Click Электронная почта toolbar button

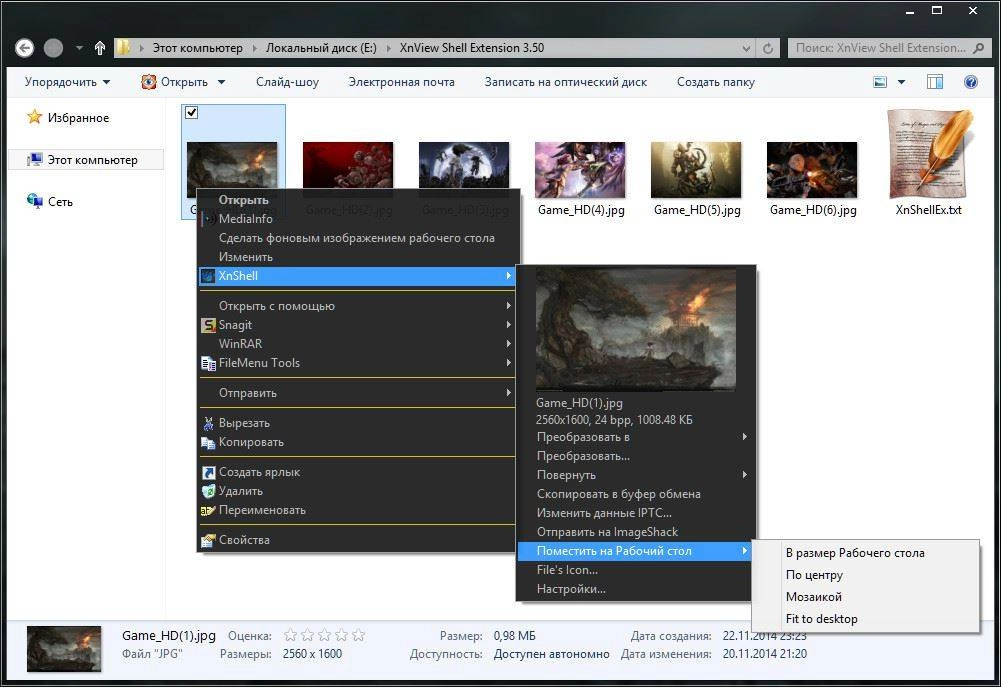[x=402, y=82]
